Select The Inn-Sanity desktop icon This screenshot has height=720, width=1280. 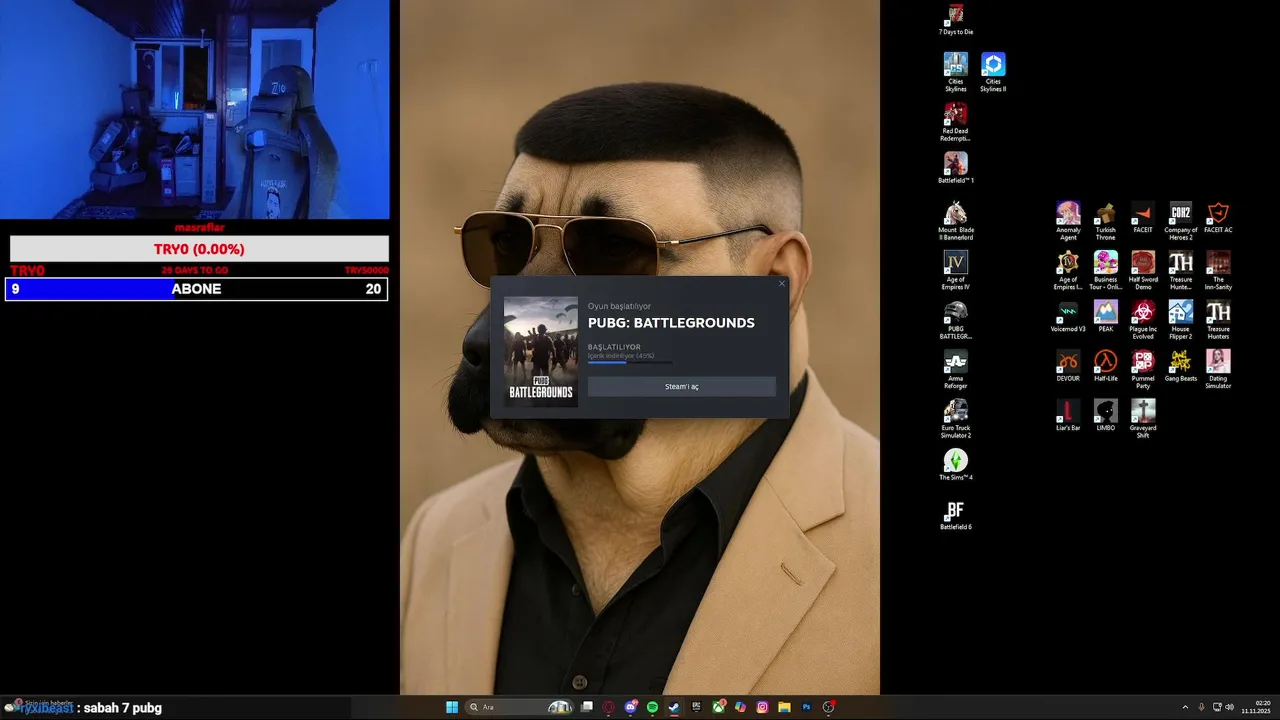point(1218,271)
